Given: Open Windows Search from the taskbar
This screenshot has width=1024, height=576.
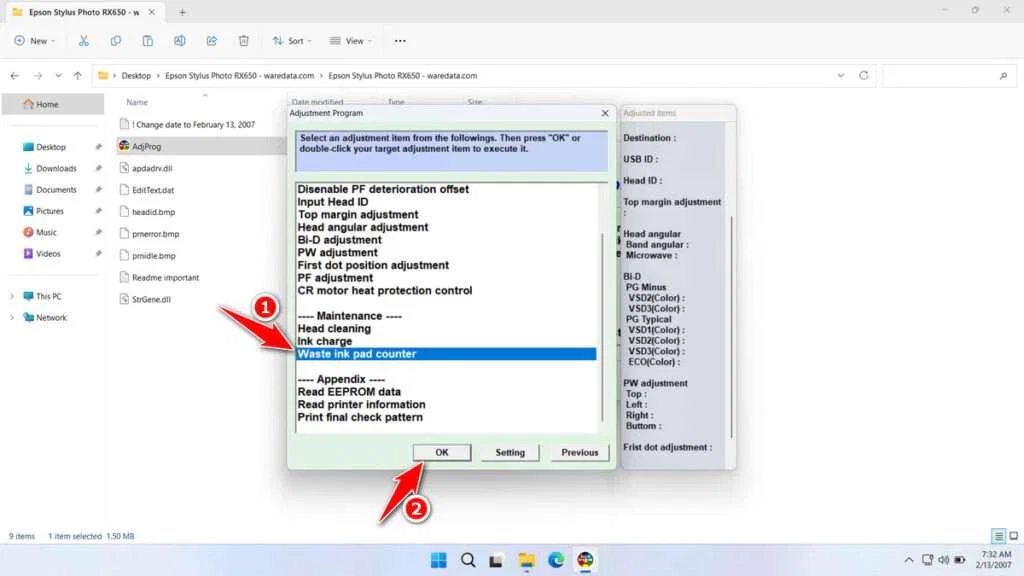Looking at the screenshot, I should click(x=468, y=560).
